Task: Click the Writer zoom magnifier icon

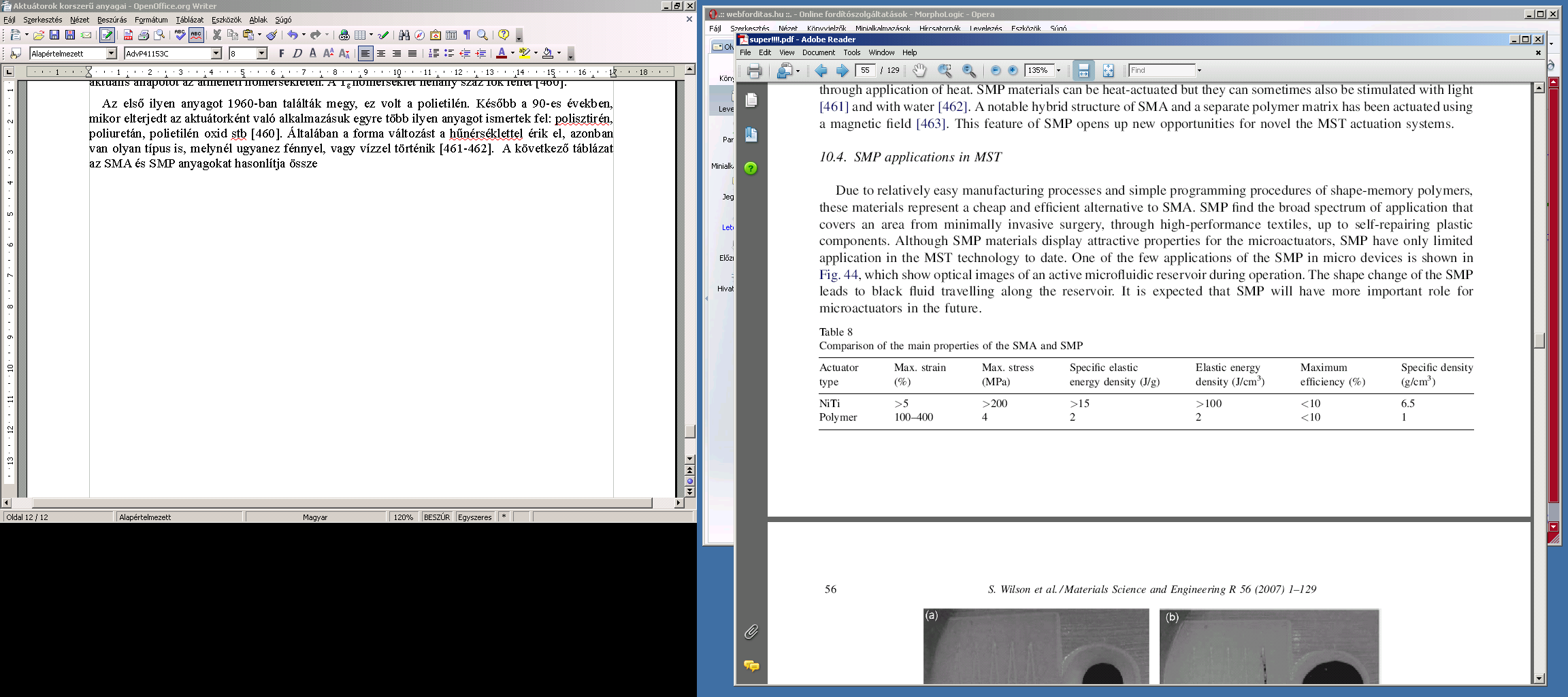Action: [483, 35]
